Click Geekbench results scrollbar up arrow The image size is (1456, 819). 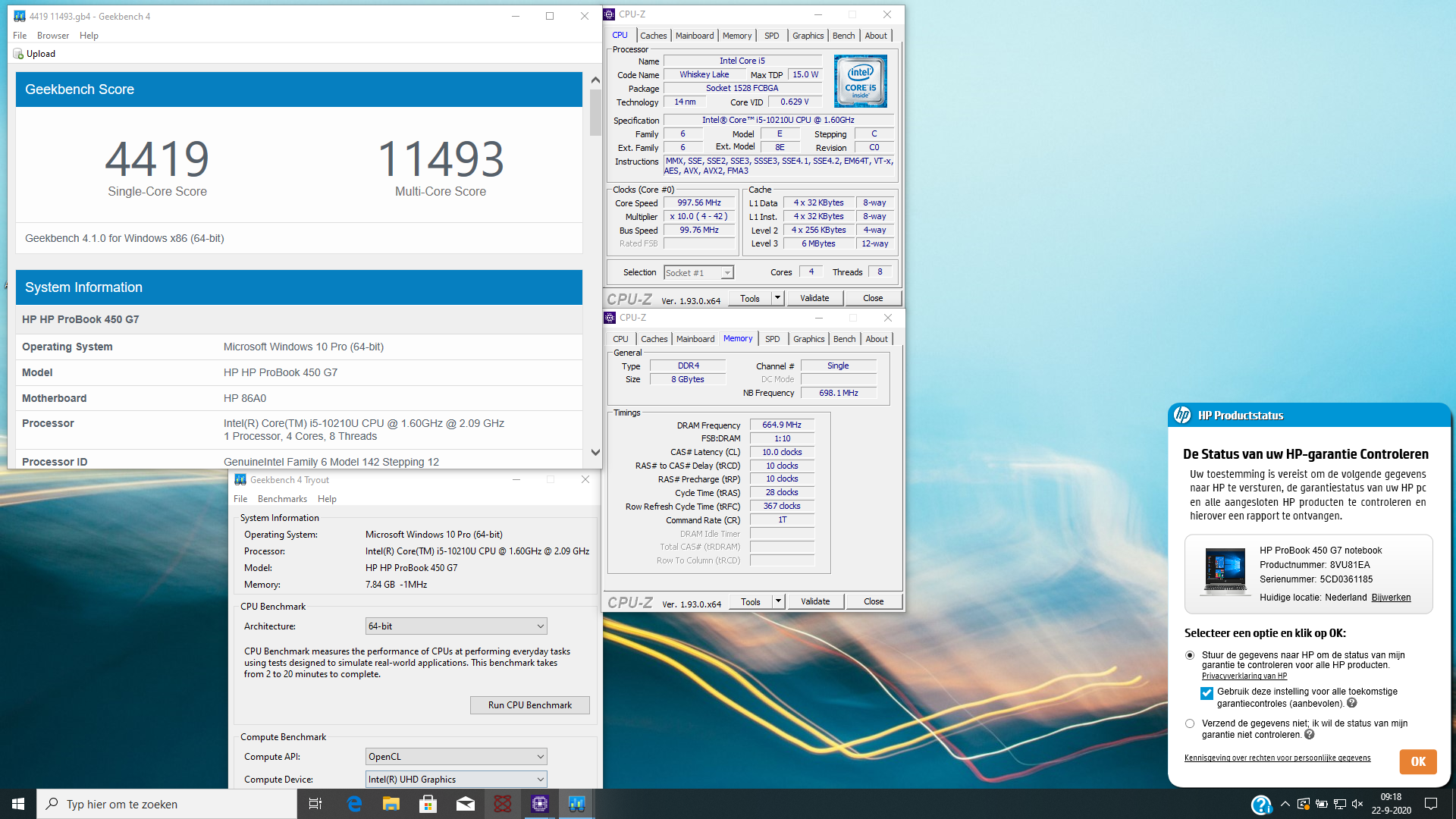coord(595,80)
